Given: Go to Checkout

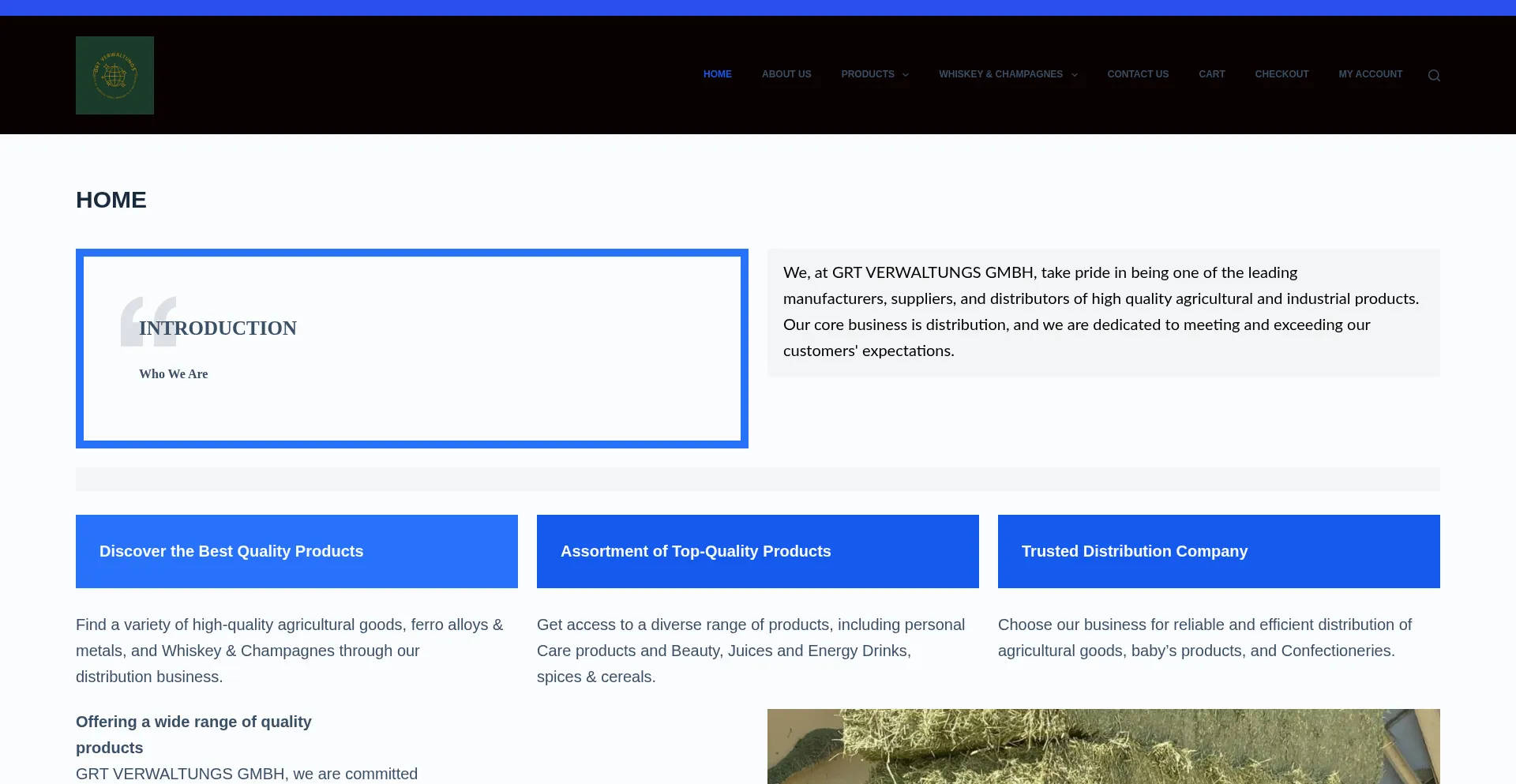Looking at the screenshot, I should (x=1281, y=74).
